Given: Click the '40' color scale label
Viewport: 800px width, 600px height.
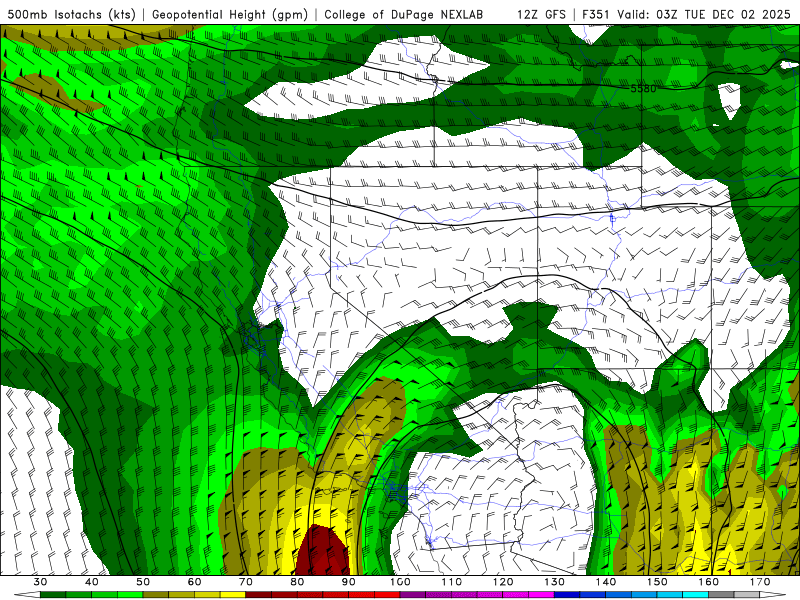Looking at the screenshot, I should (92, 582).
